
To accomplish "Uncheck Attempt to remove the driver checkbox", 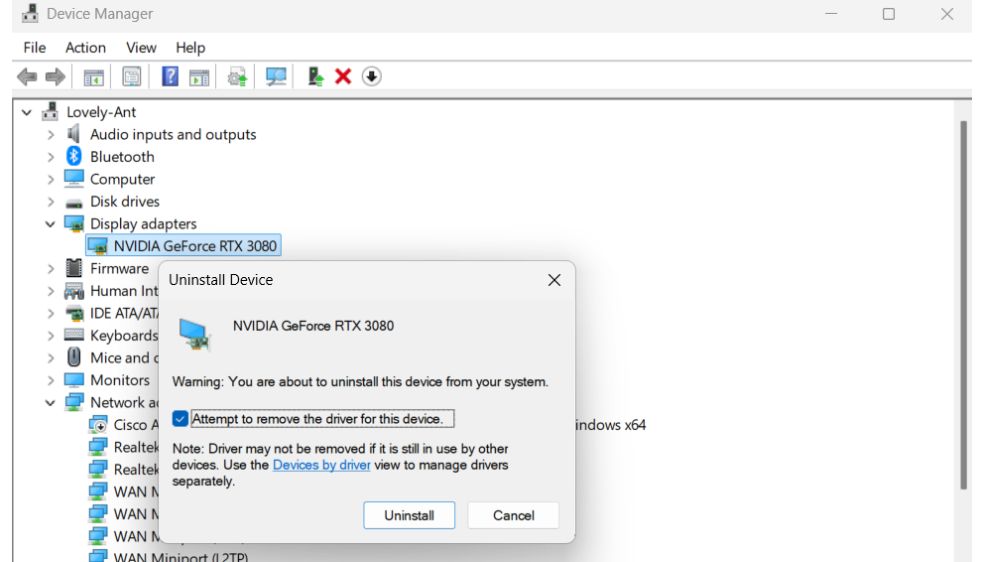I will click(x=180, y=418).
